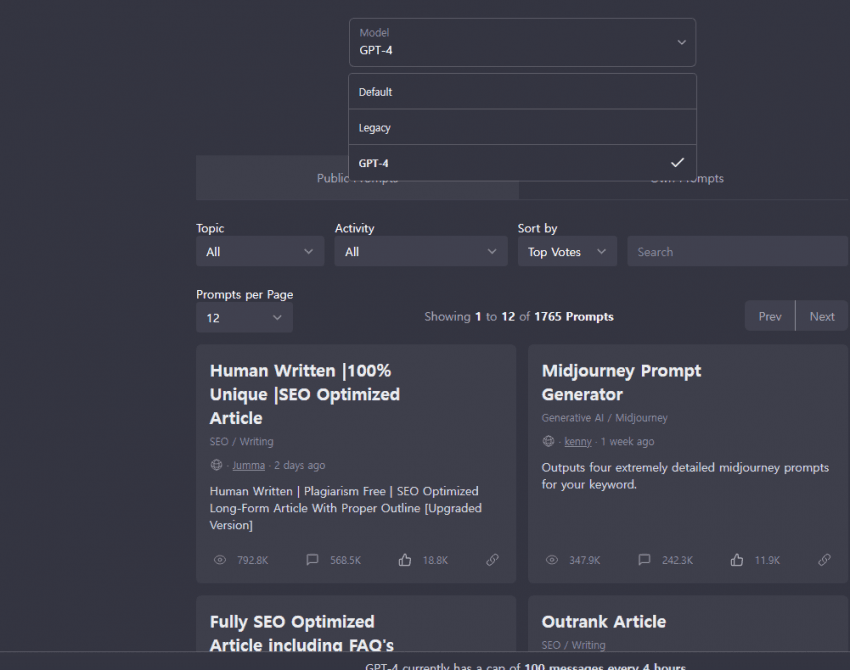Click the thumbs-up icon on Human Written card

pos(405,560)
